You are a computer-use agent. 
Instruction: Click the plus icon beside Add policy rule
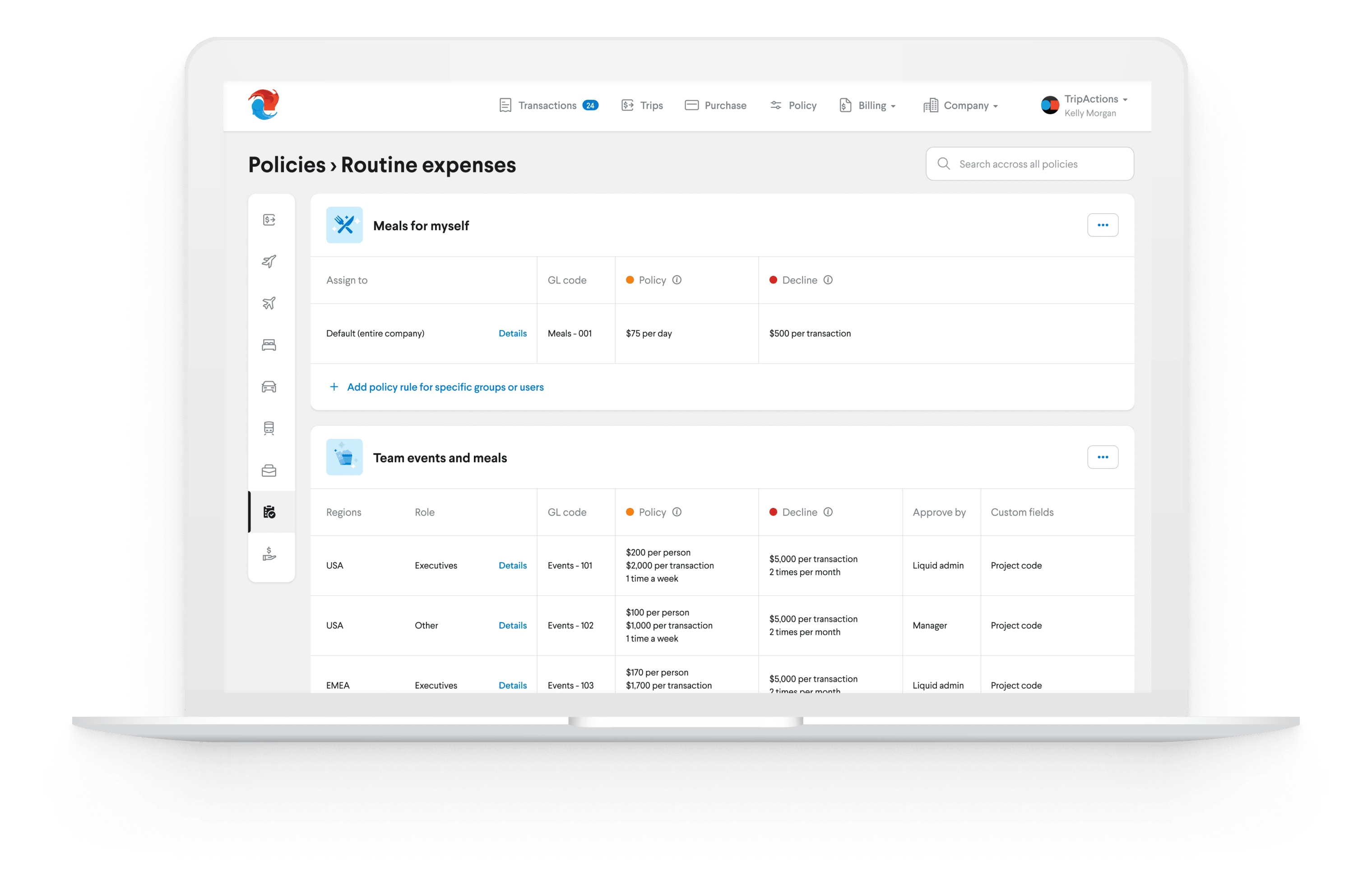pos(334,387)
